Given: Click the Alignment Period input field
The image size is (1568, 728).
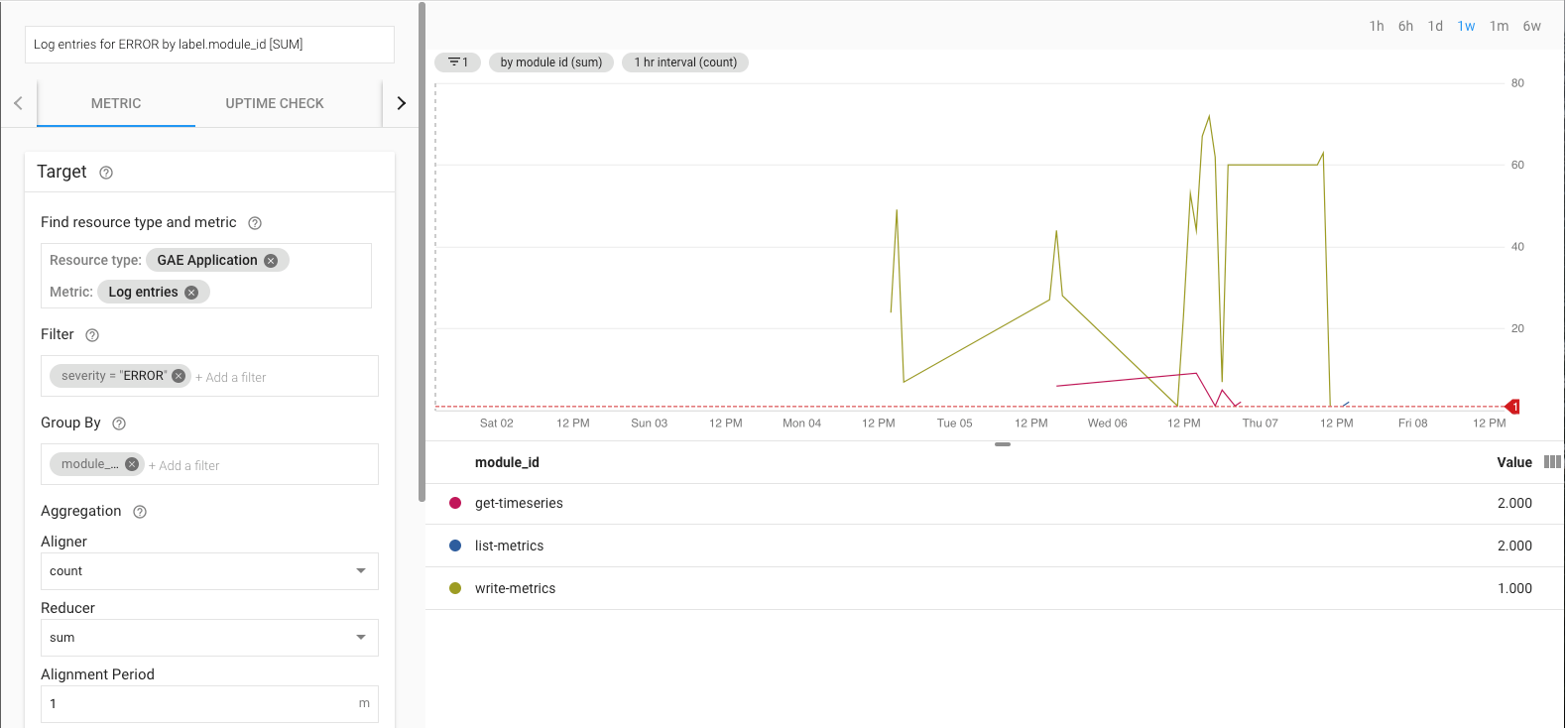Looking at the screenshot, I should (x=198, y=704).
